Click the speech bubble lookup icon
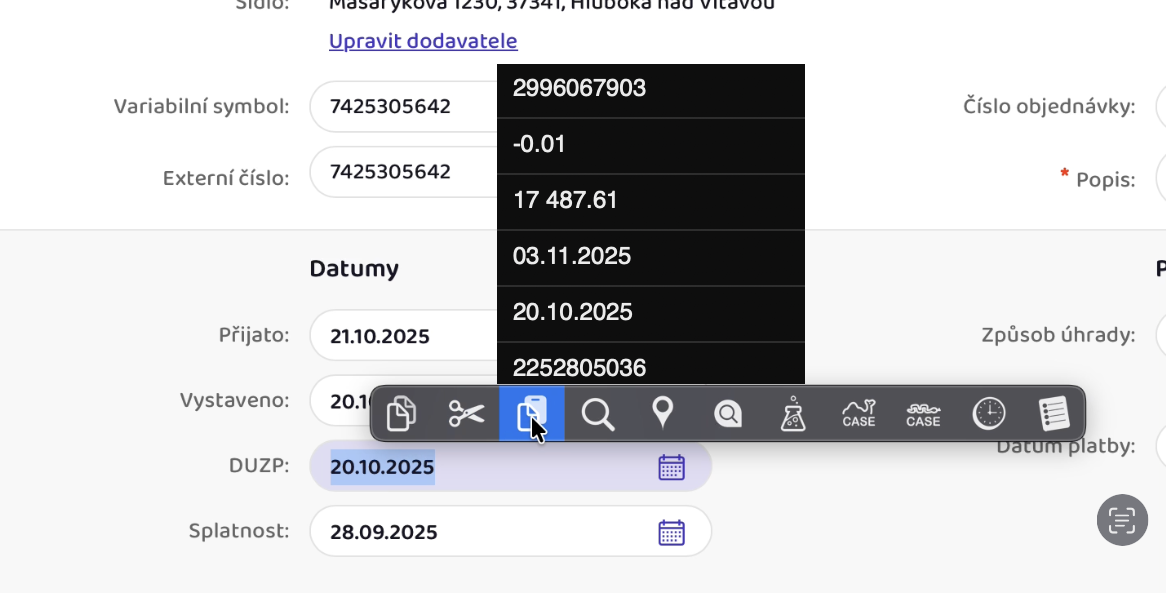 pos(728,413)
